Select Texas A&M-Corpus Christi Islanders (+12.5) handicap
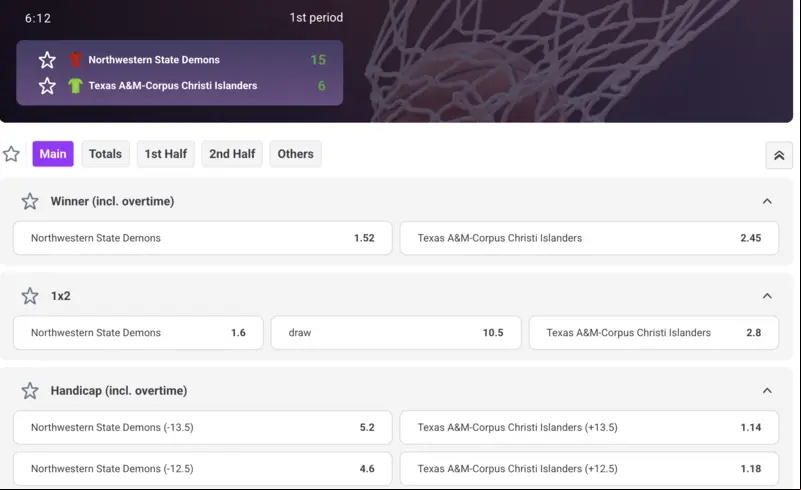The height and width of the screenshot is (490, 801). pos(589,469)
